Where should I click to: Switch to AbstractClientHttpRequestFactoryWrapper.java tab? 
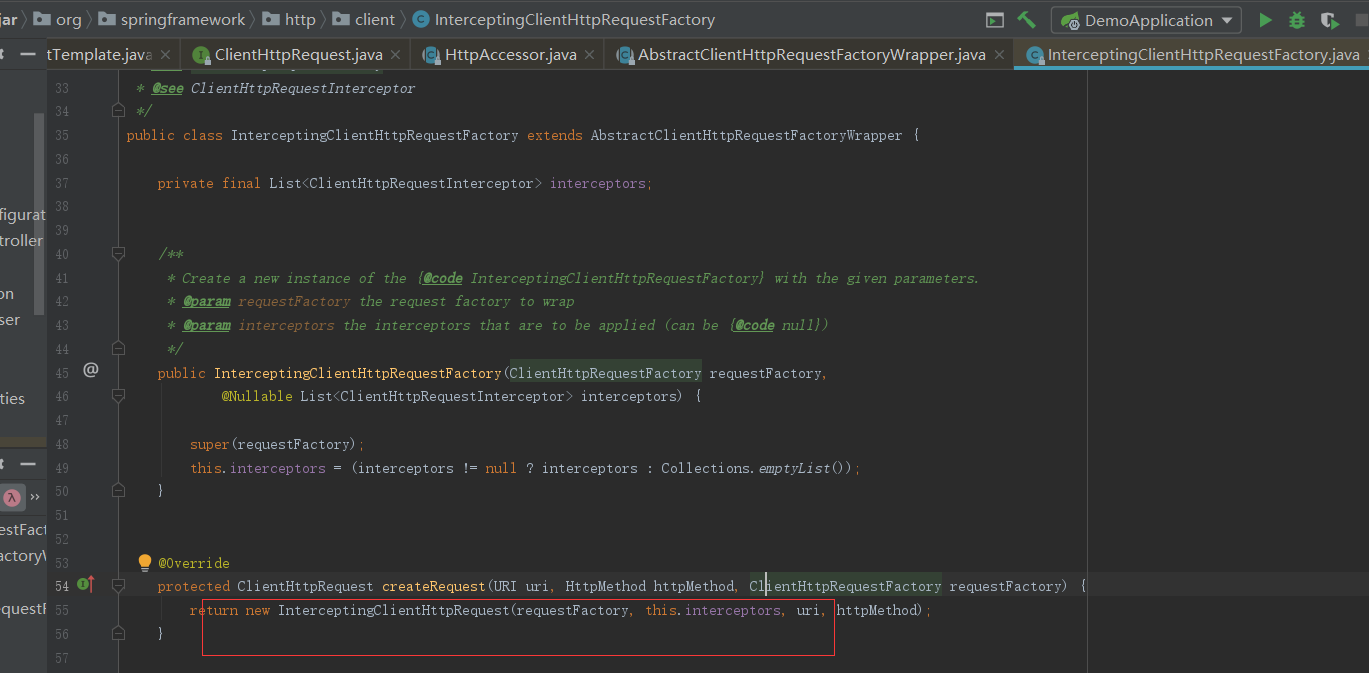click(x=811, y=55)
